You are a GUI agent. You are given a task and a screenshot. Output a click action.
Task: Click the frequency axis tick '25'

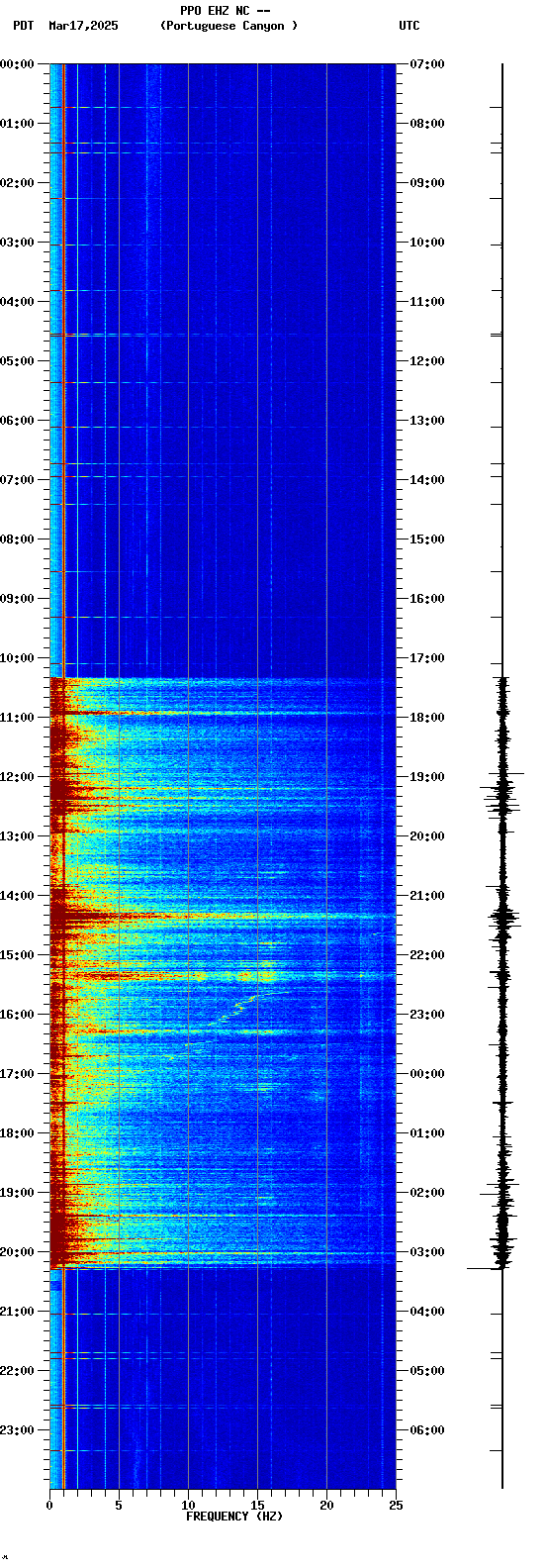pos(396,1506)
